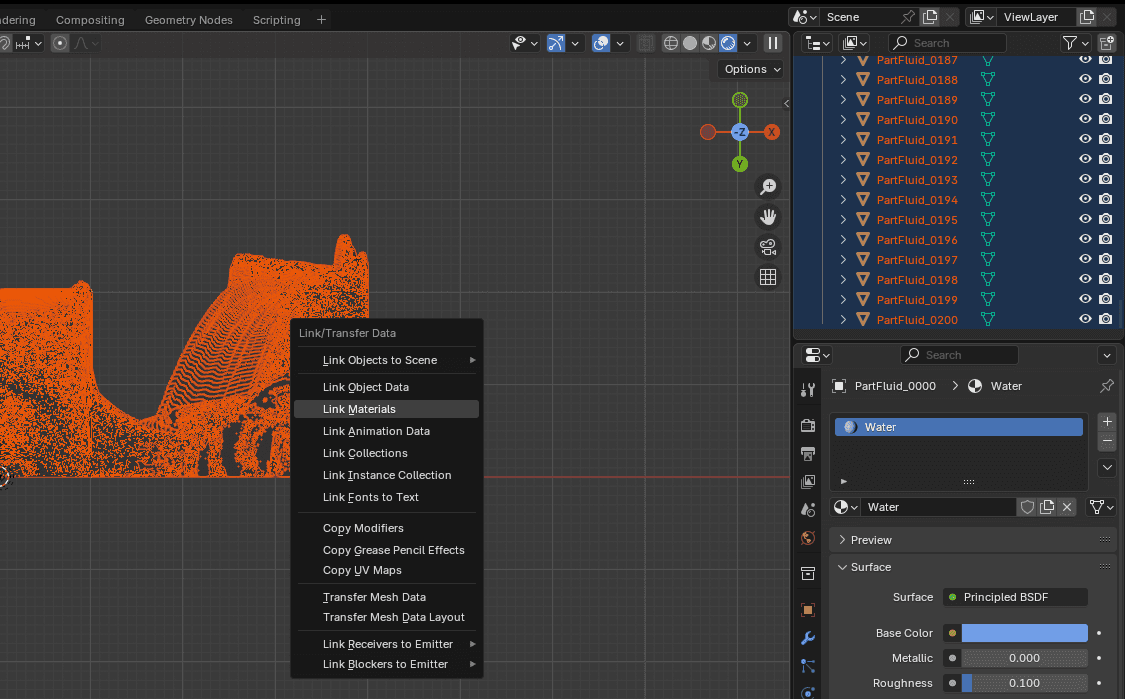Image resolution: width=1125 pixels, height=699 pixels.
Task: Expand PartFluid_0192 in the outliner
Action: 843,160
